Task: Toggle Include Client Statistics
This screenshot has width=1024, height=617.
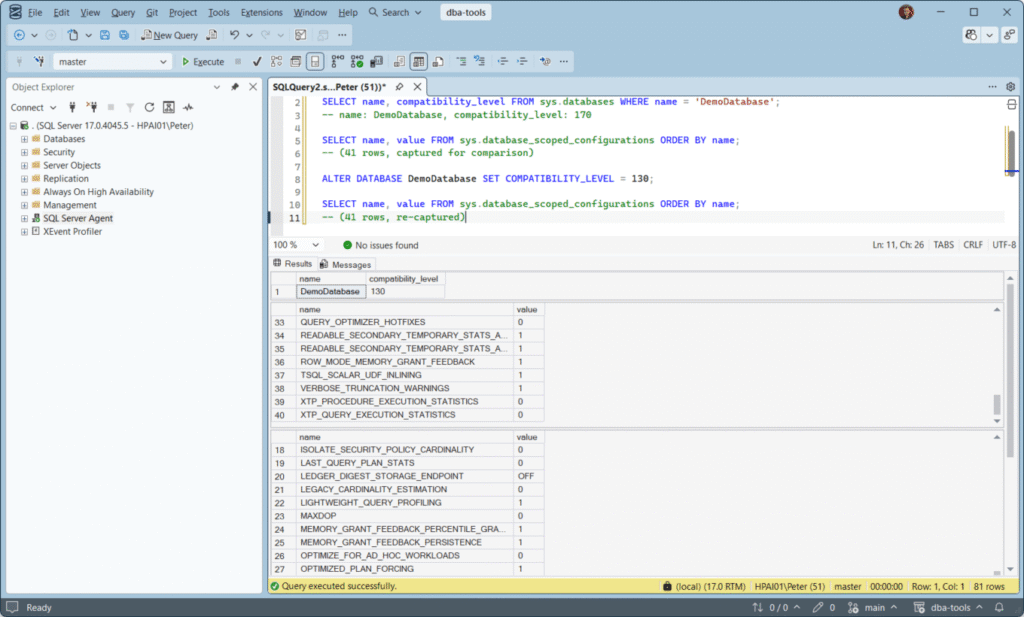Action: (376, 61)
